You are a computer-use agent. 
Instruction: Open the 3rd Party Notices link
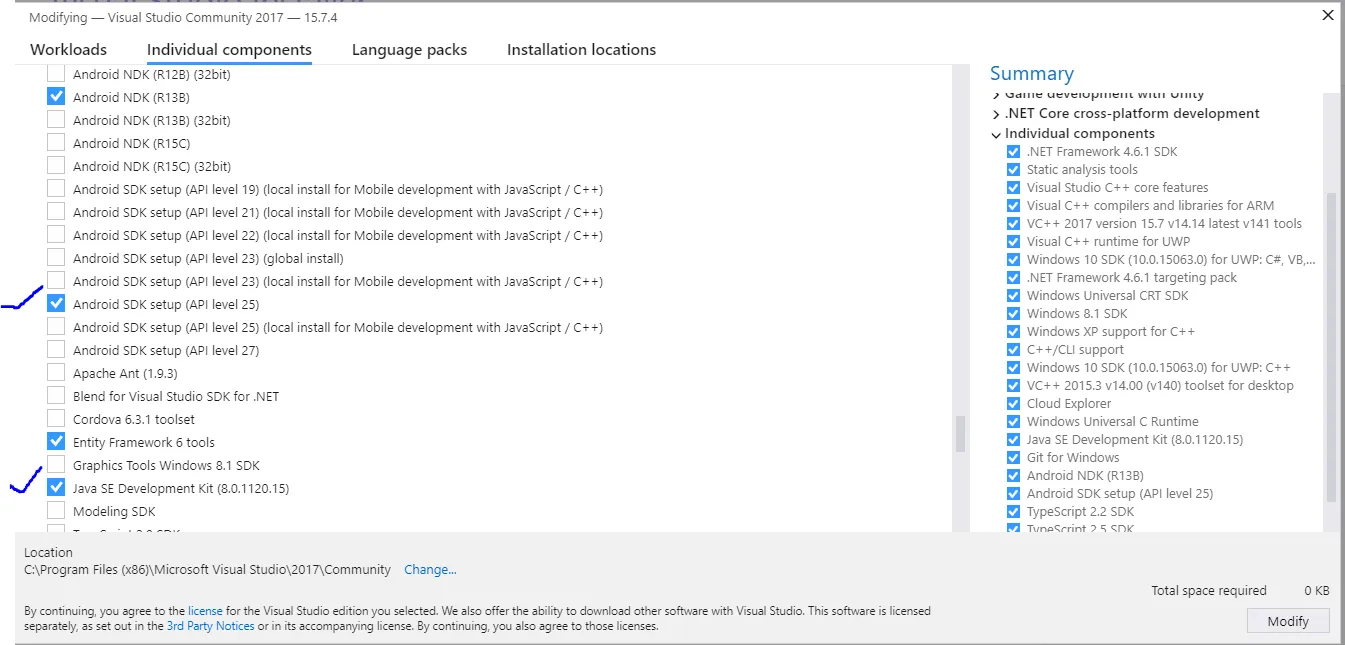click(211, 626)
